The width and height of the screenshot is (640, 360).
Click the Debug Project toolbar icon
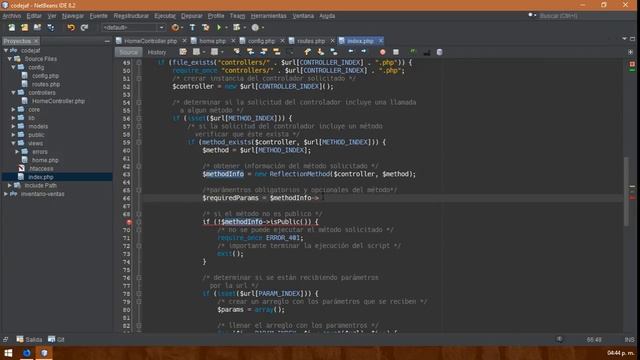pos(236,27)
